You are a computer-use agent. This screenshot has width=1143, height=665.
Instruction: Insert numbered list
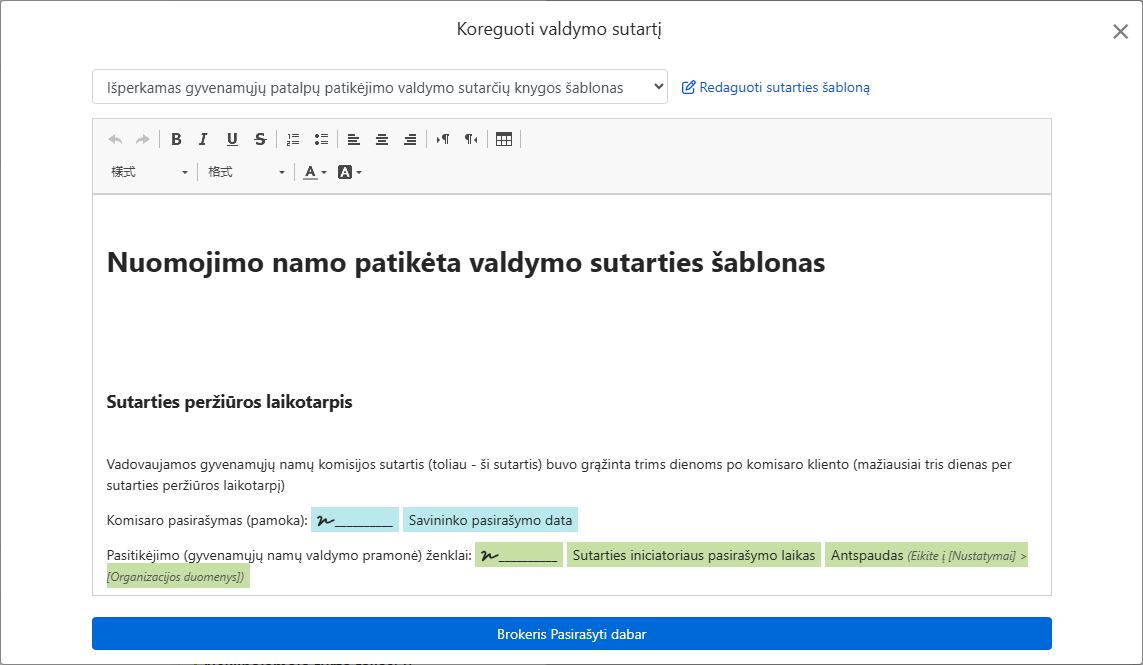(293, 139)
